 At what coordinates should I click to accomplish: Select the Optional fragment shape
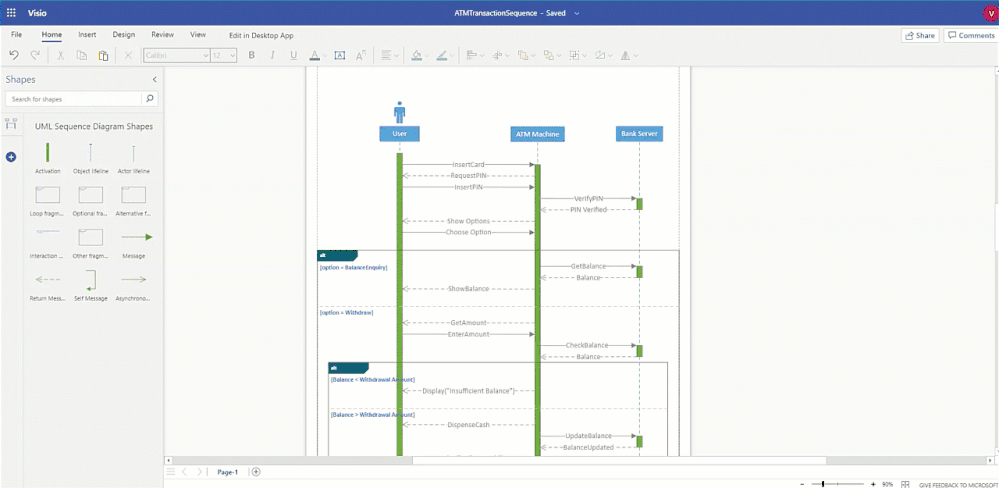(x=90, y=200)
